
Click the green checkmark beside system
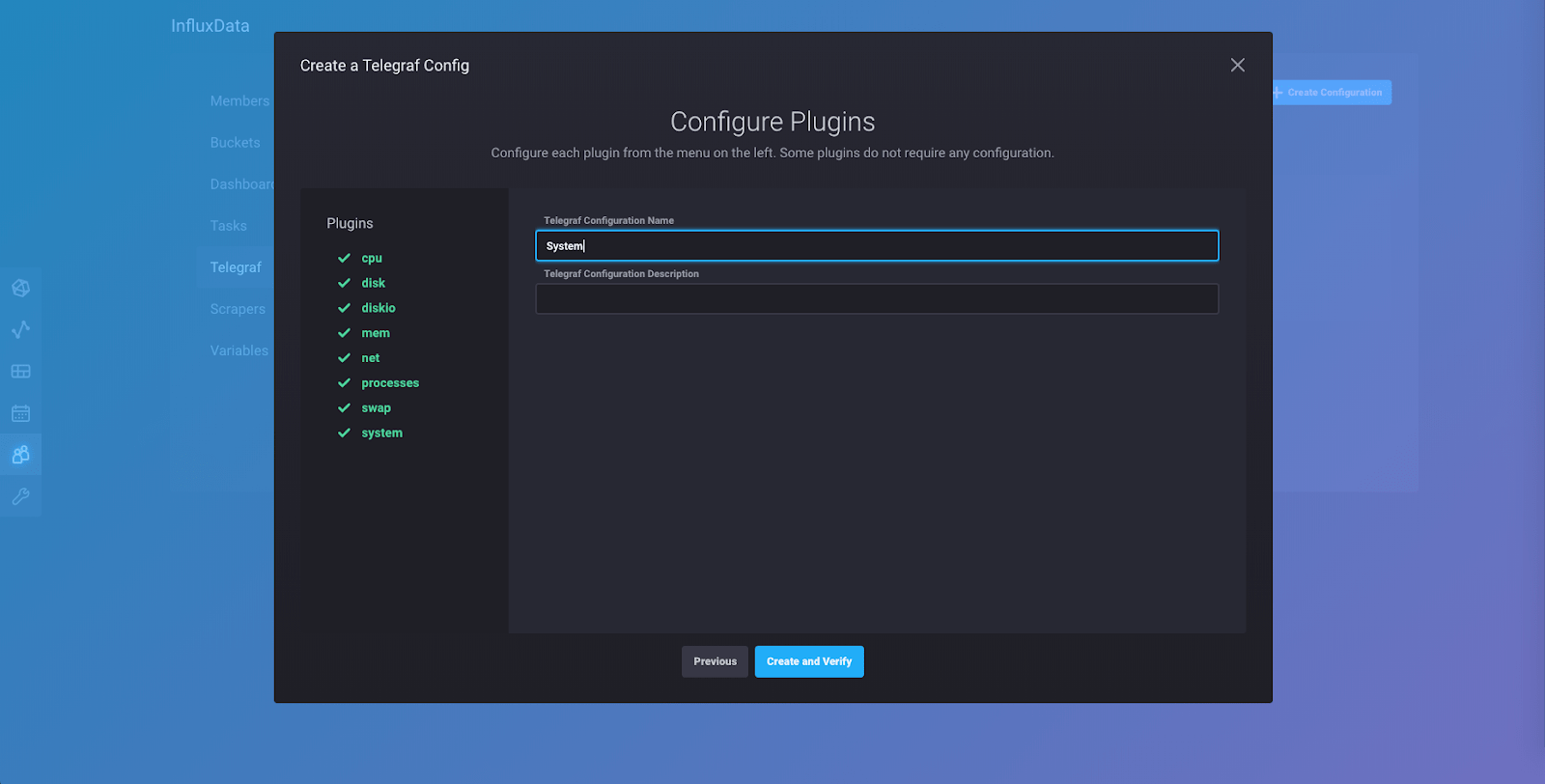point(344,434)
